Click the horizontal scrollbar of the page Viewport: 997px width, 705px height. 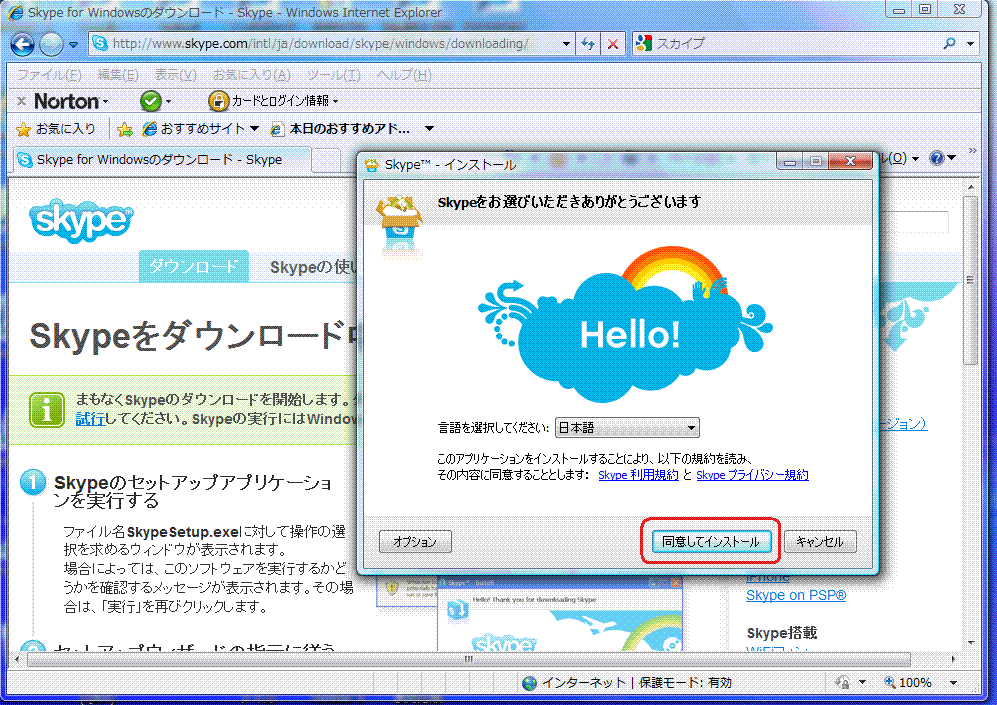coord(468,659)
